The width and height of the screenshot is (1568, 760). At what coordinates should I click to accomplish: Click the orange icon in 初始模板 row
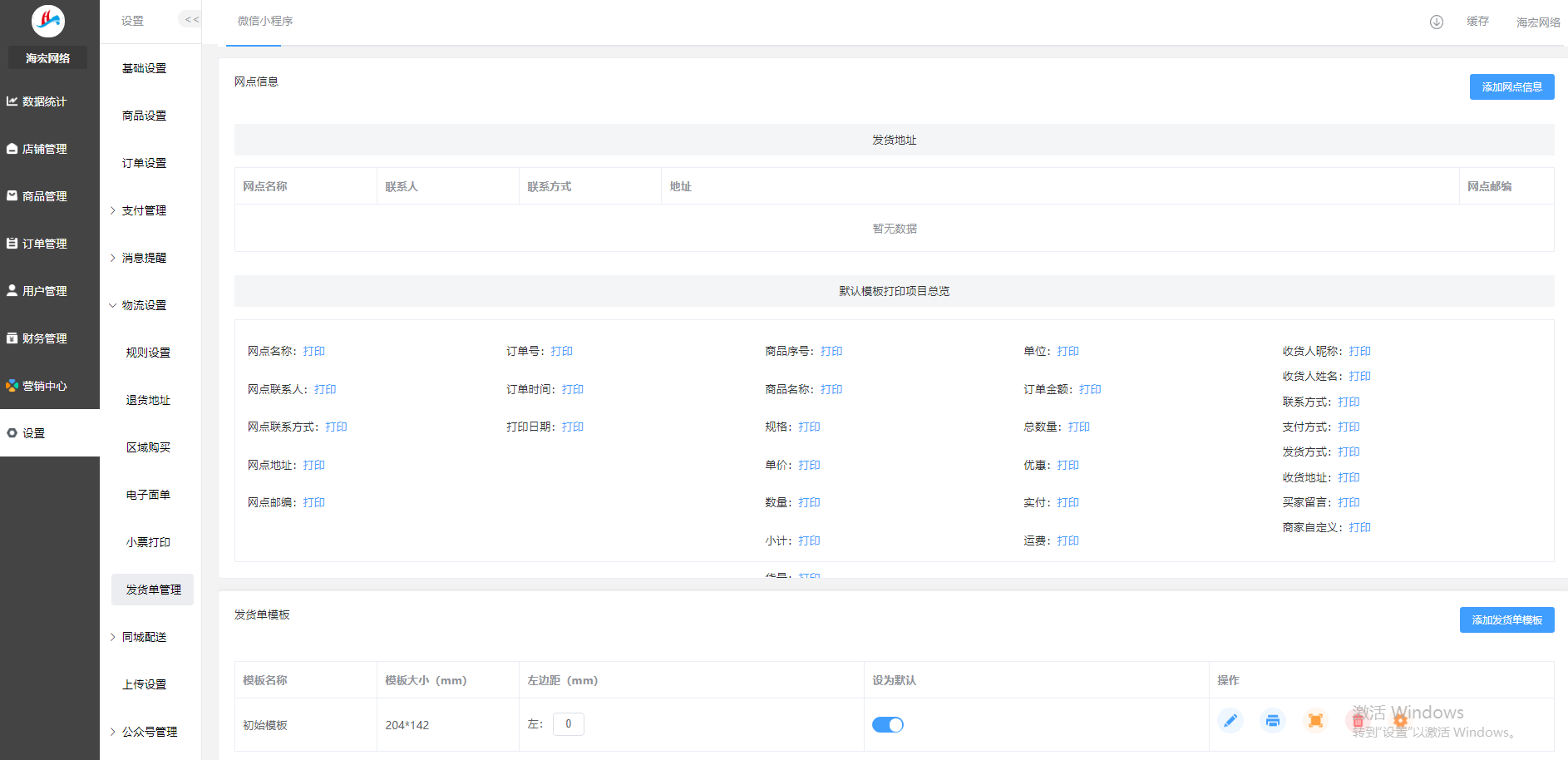pos(1315,721)
